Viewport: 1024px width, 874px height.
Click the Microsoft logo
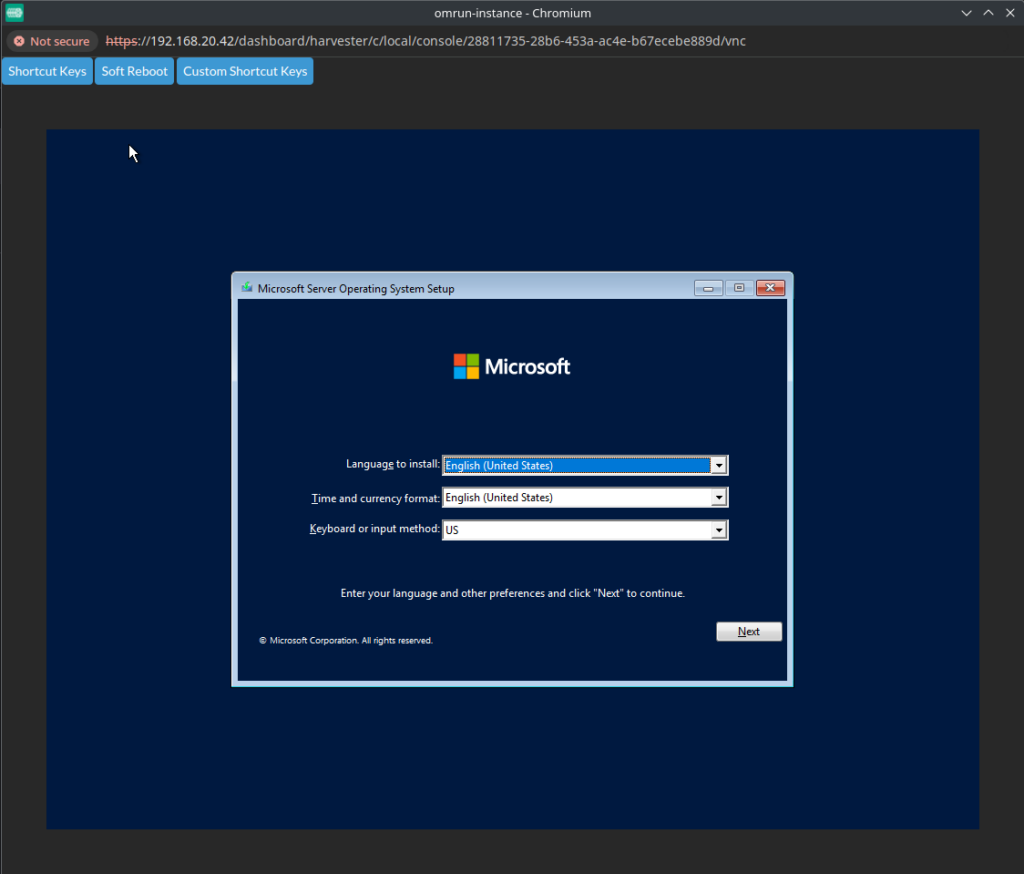tap(511, 366)
